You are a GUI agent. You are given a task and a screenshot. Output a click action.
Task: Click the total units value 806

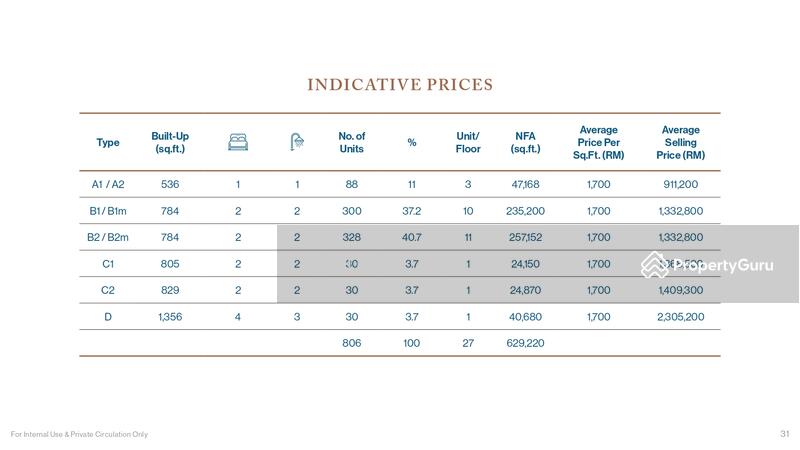pos(351,343)
